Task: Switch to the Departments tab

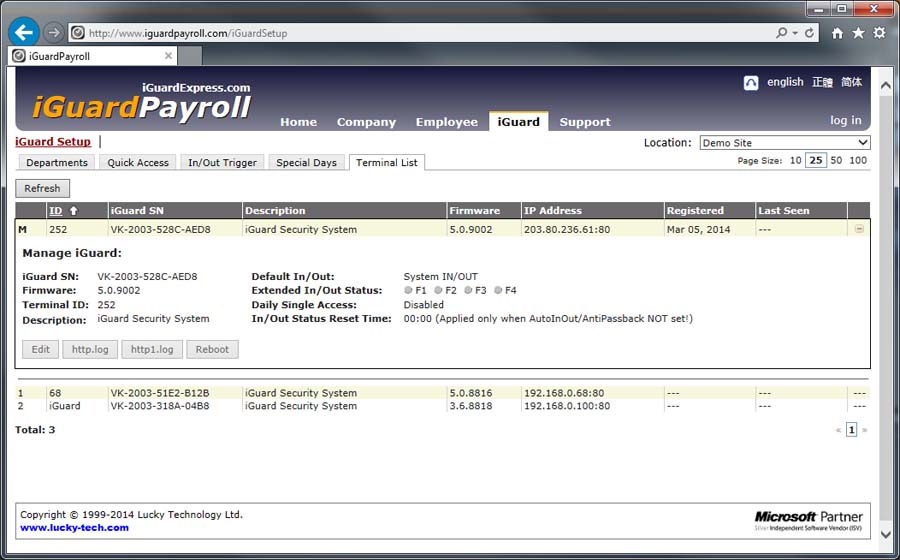Action: click(57, 162)
